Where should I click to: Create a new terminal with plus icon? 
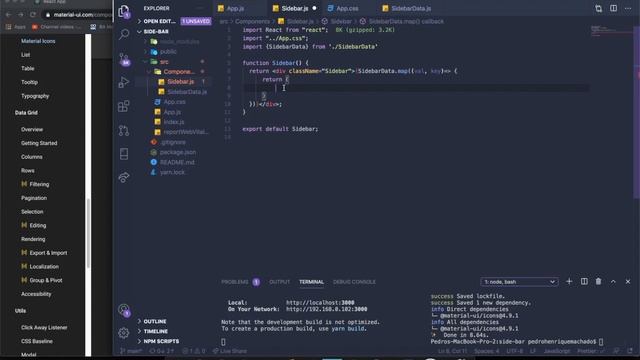[569, 282]
